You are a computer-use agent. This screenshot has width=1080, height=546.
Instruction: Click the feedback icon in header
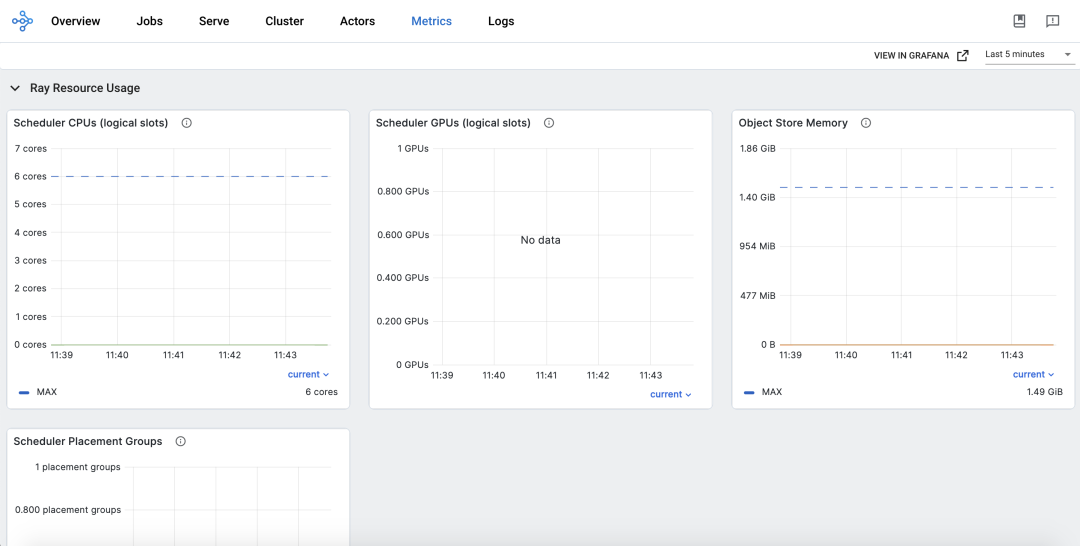1052,21
